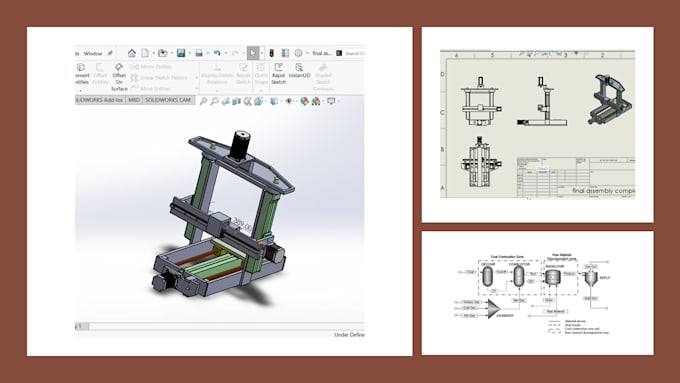680x383 pixels.
Task: Click the Print icon
Action: pos(199,53)
